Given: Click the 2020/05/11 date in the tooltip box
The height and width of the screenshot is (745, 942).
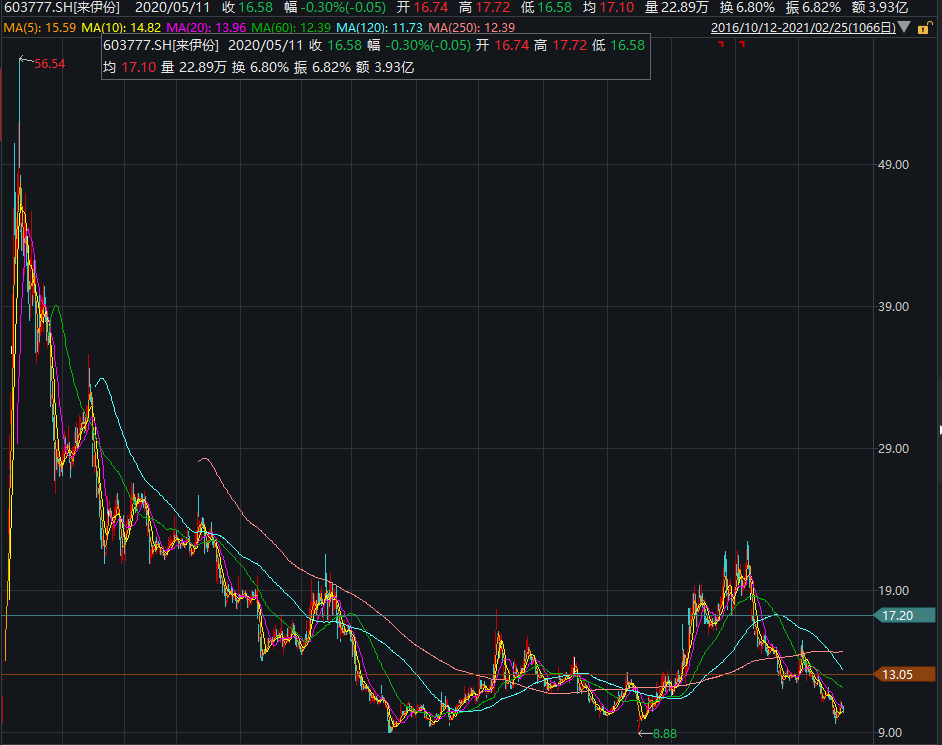Looking at the screenshot, I should click(265, 46).
